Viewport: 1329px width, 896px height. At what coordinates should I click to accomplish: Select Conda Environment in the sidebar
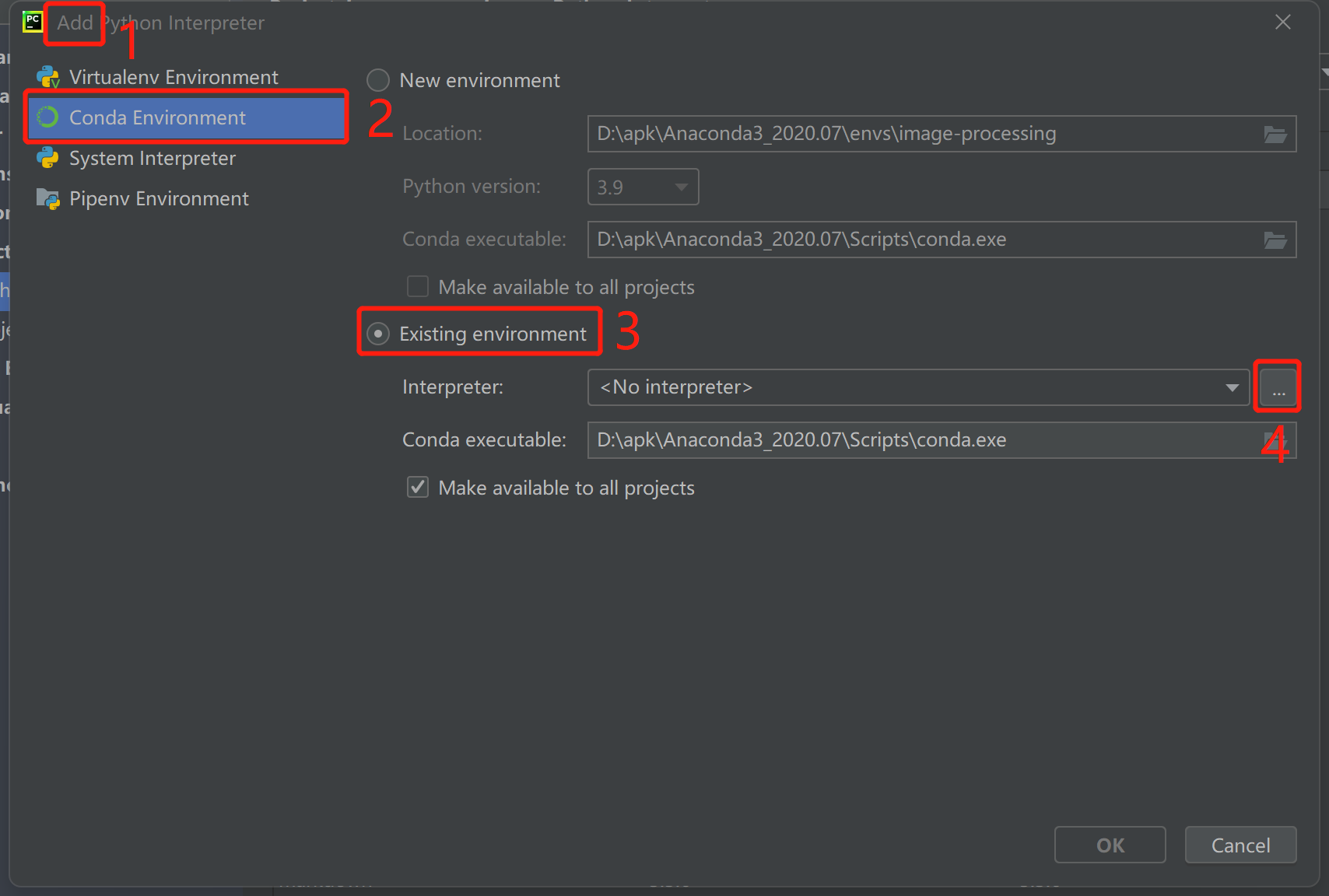pos(187,117)
